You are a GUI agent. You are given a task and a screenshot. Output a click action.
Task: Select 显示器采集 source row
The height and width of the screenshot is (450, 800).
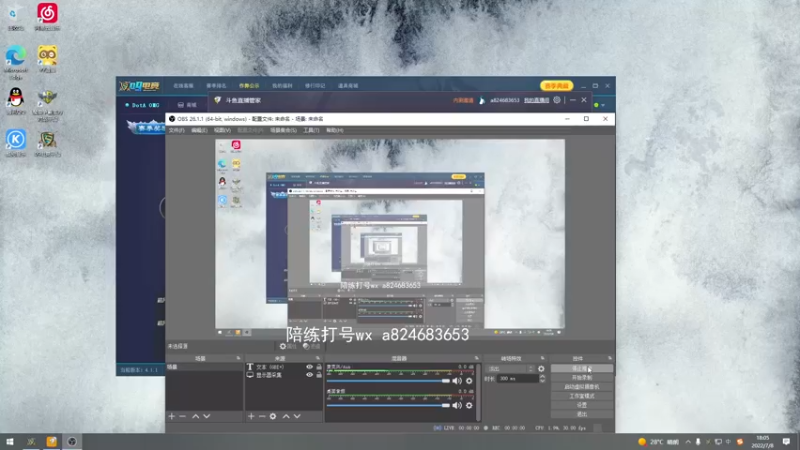tap(284, 375)
